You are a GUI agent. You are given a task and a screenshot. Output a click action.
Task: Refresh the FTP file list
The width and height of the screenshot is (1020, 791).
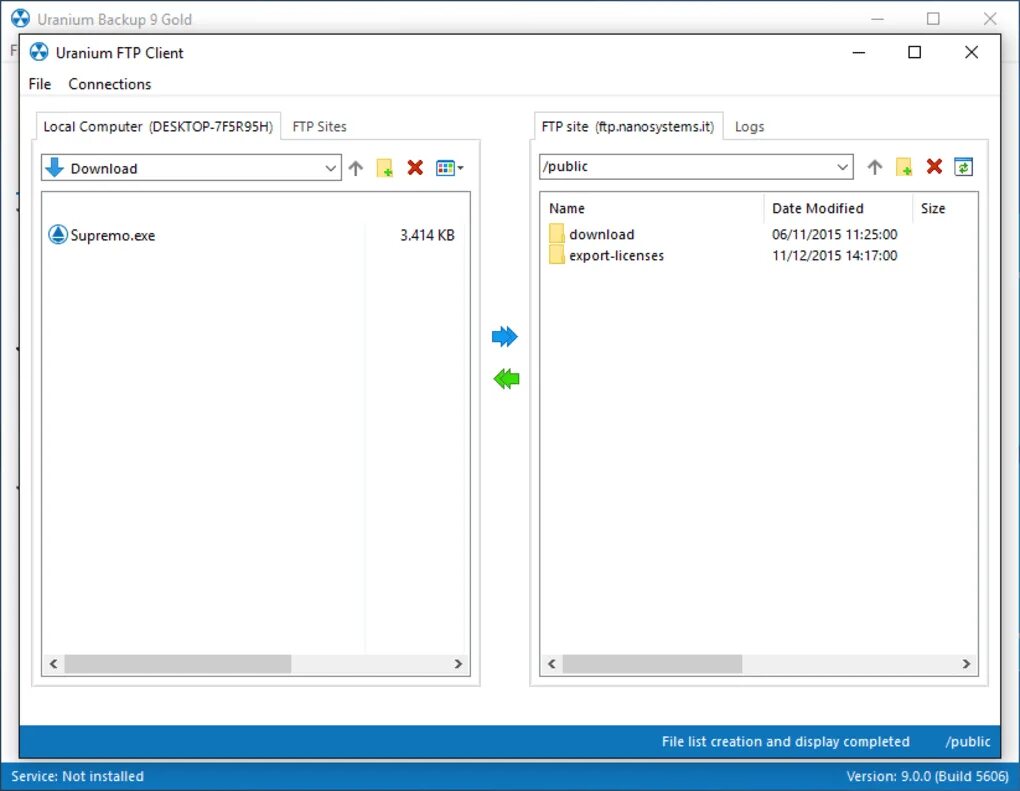point(963,167)
